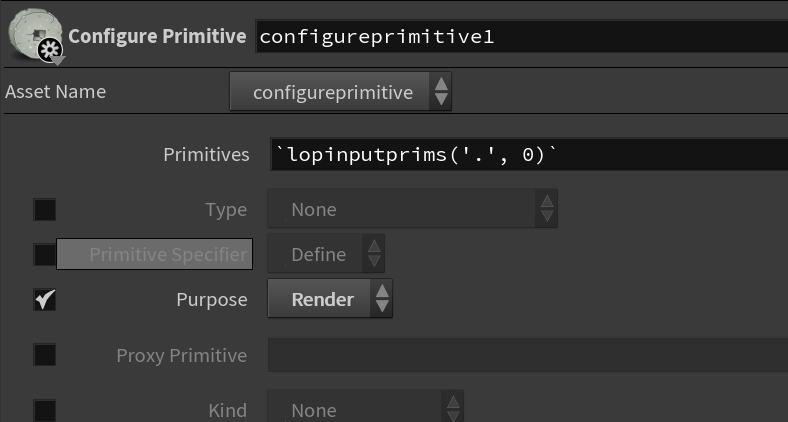The width and height of the screenshot is (788, 422).
Task: Open the configureprimitive Asset Name dropdown
Action: pyautogui.click(x=341, y=91)
